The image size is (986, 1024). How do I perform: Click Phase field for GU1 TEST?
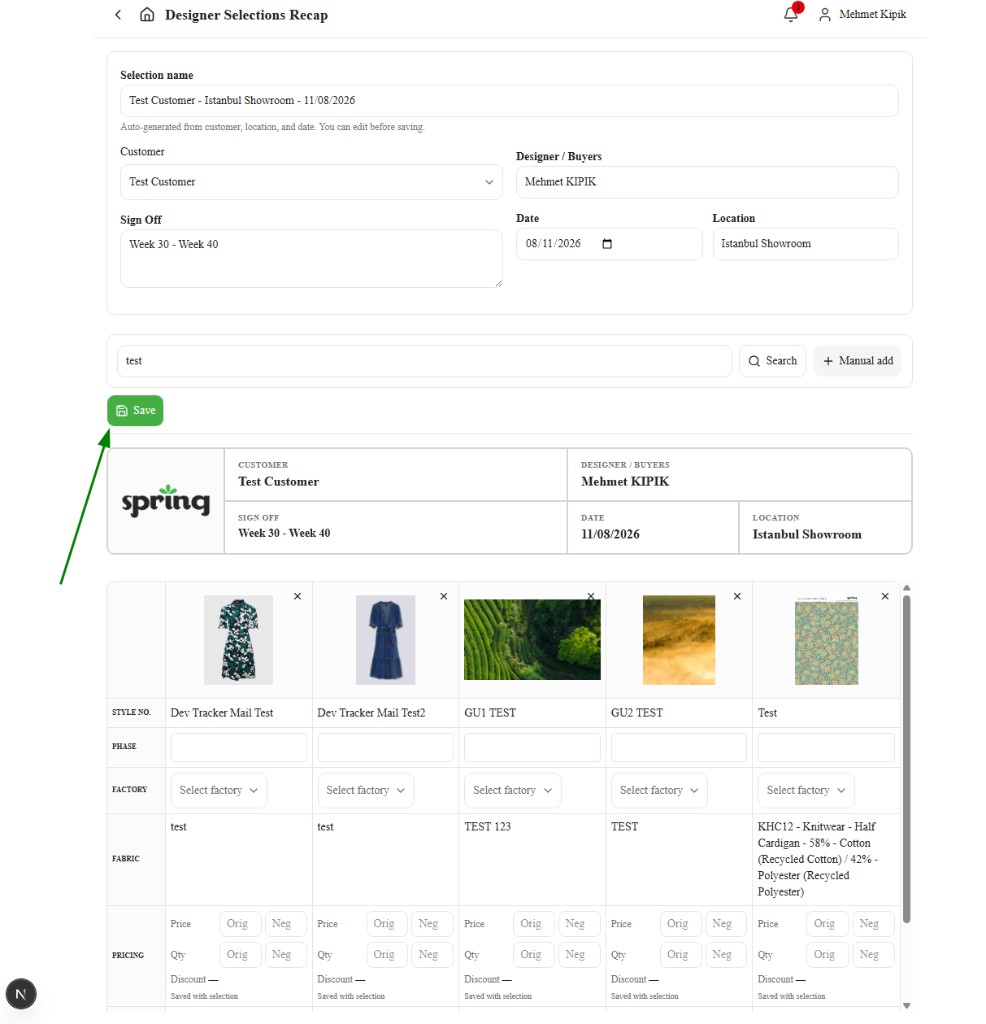(532, 746)
